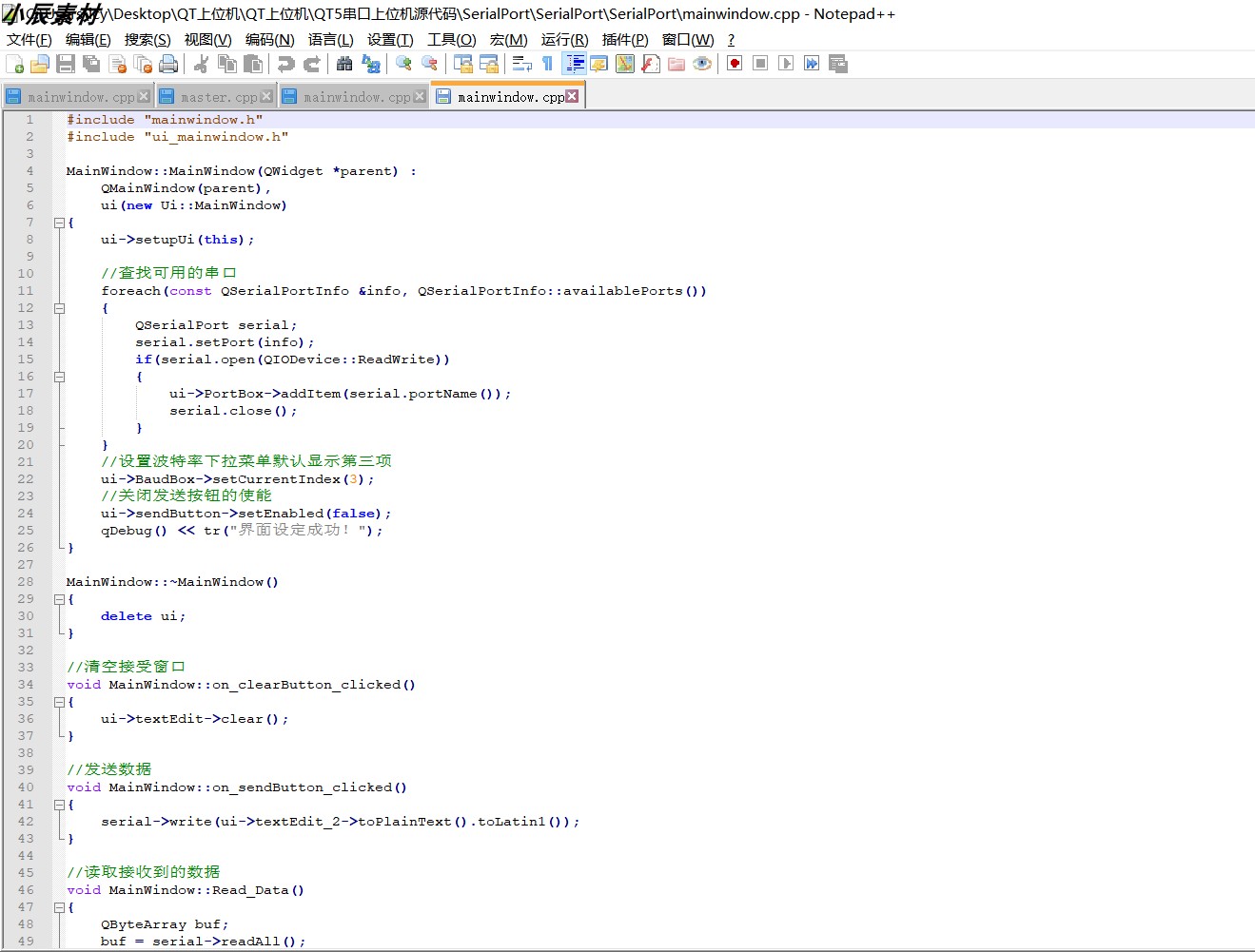
Task: Click the Cut scissors icon
Action: point(201,64)
